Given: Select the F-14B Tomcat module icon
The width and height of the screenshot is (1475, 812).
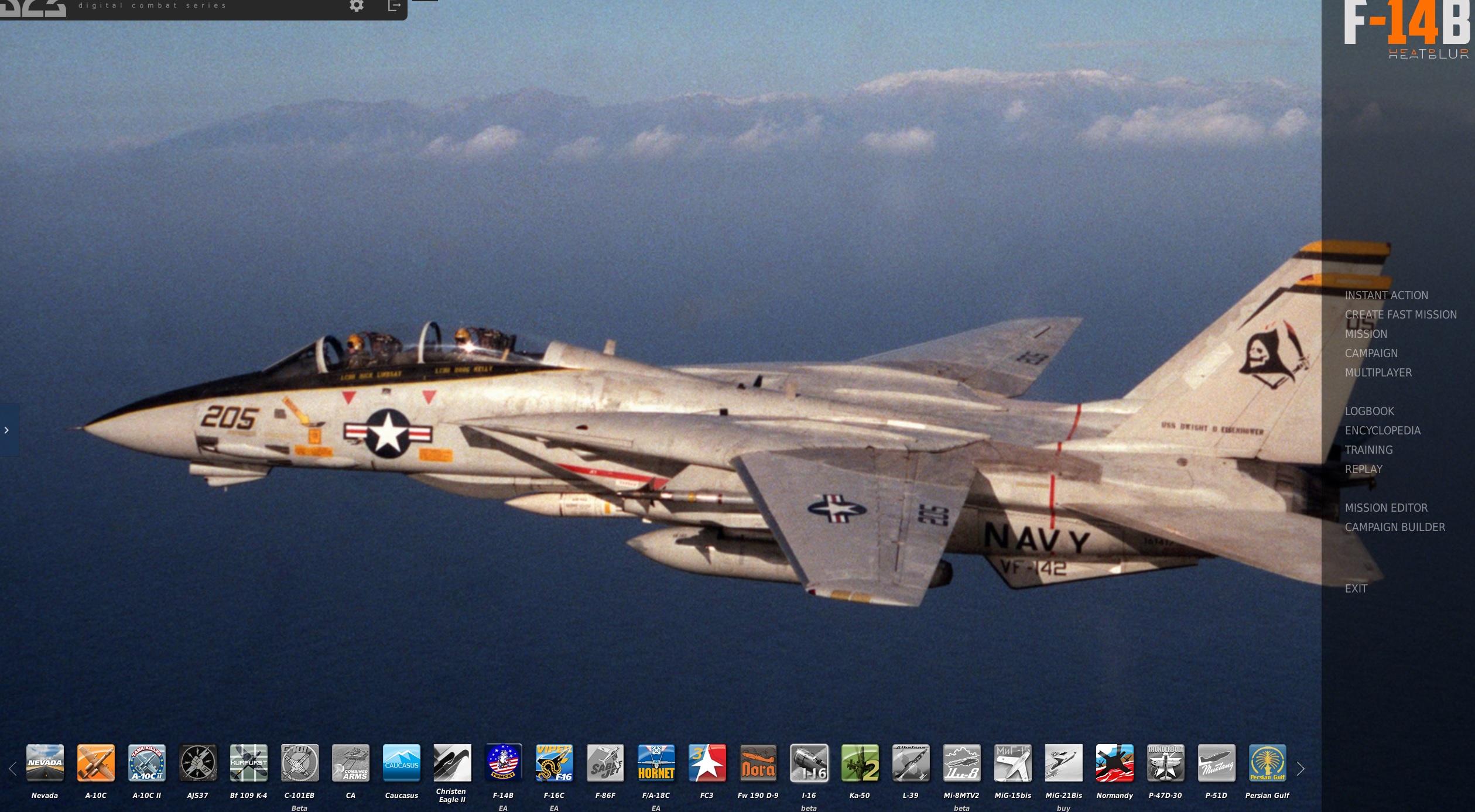Looking at the screenshot, I should 503,762.
